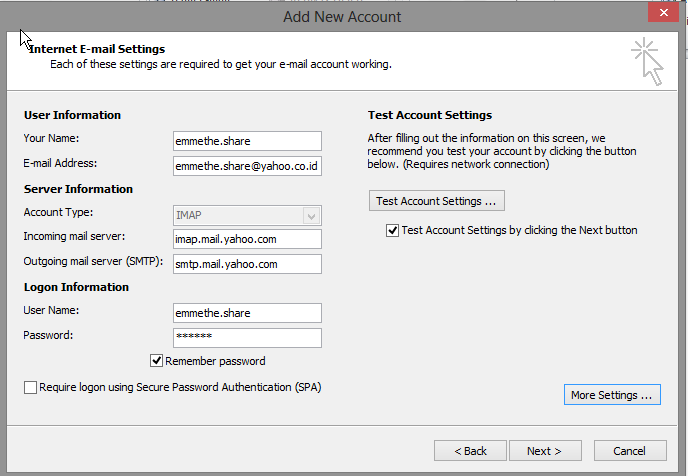The height and width of the screenshot is (476, 688).
Task: Cancel the account setup
Action: [630, 451]
